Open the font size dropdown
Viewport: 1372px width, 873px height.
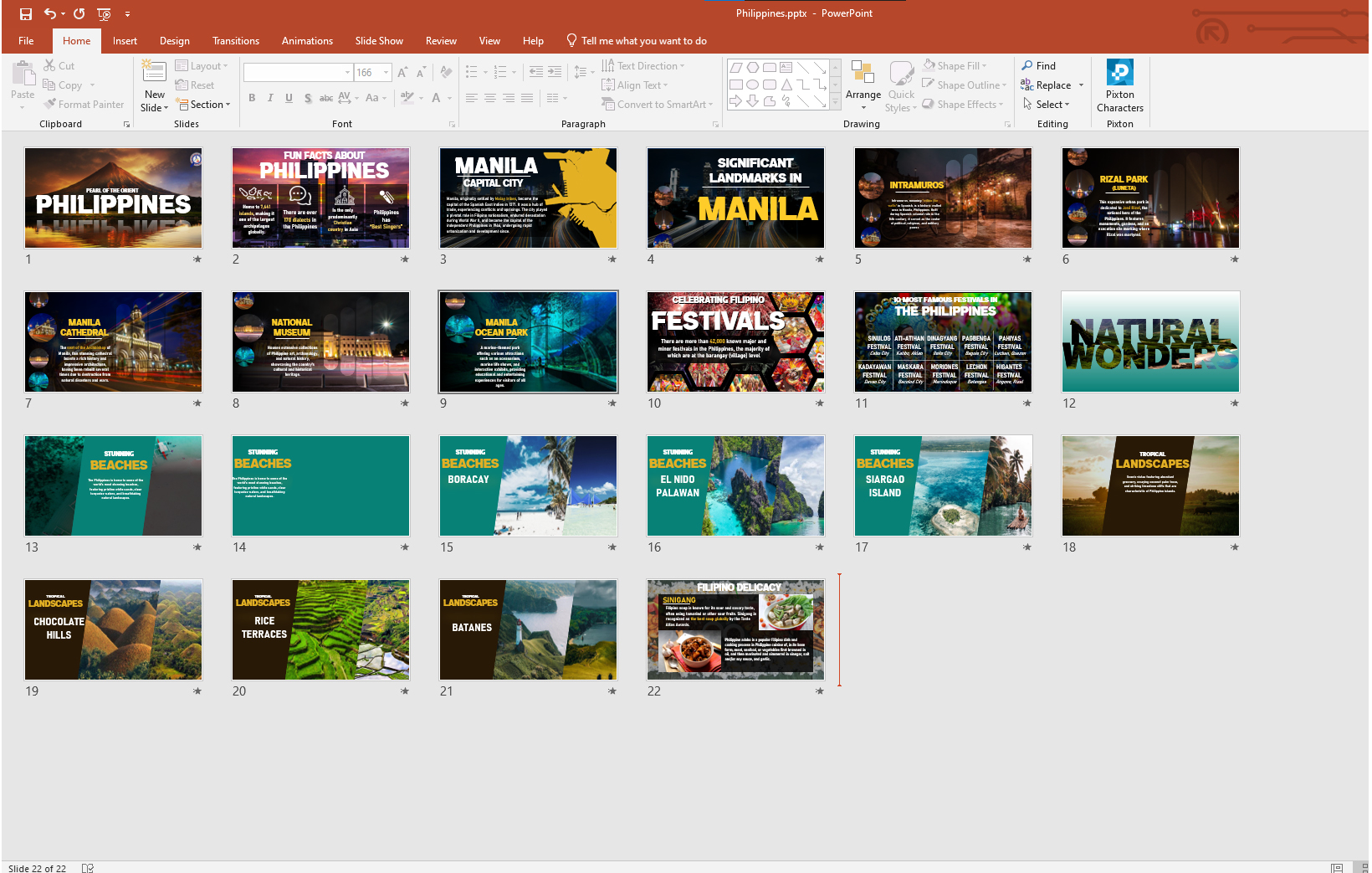[x=386, y=73]
